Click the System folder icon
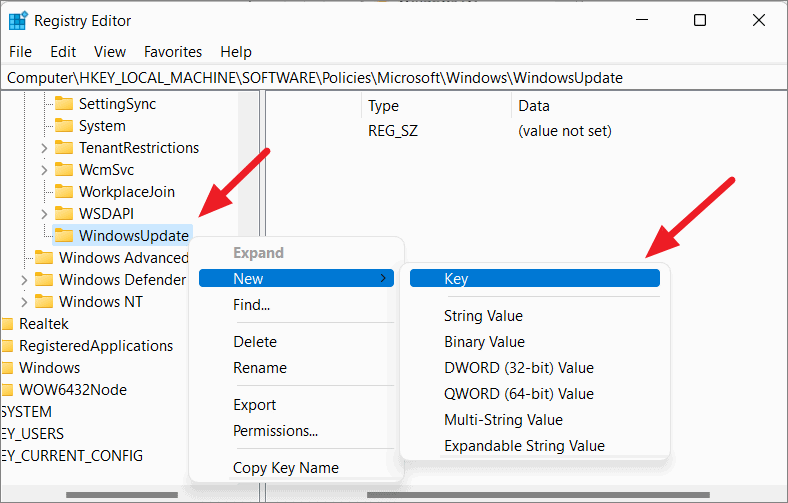This screenshot has width=788, height=503. click(64, 126)
